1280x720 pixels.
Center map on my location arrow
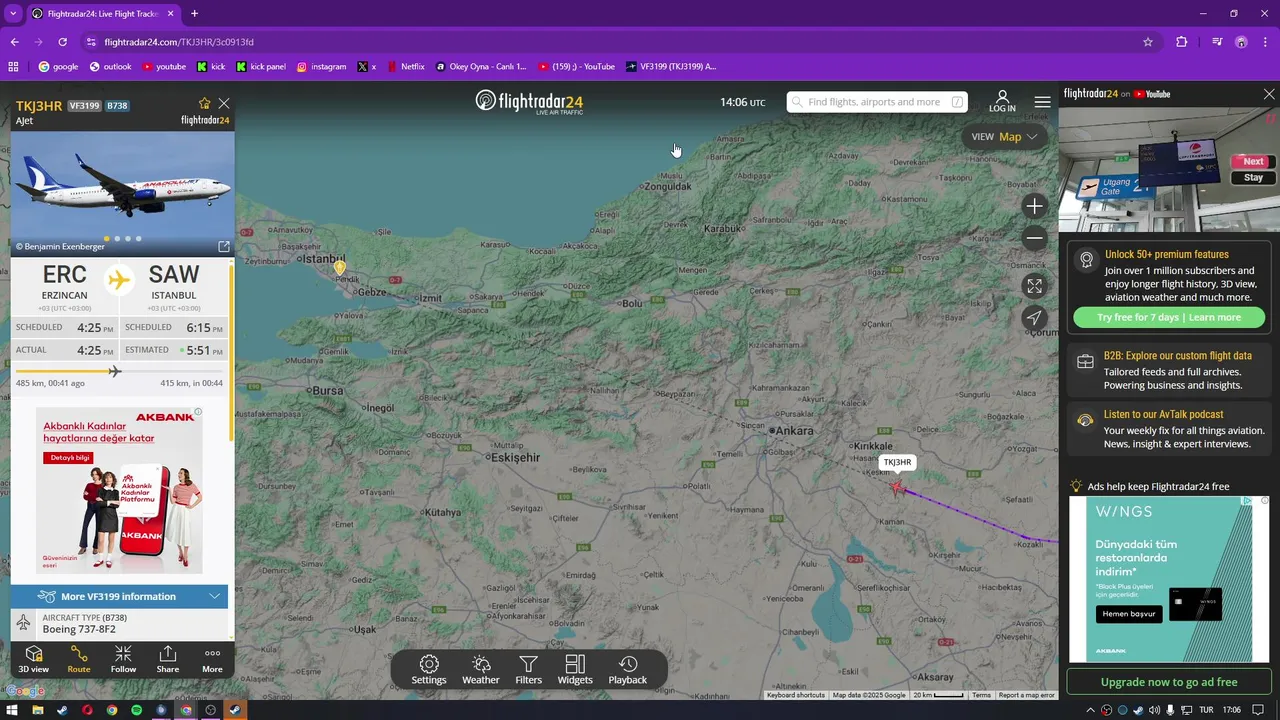[x=1035, y=318]
